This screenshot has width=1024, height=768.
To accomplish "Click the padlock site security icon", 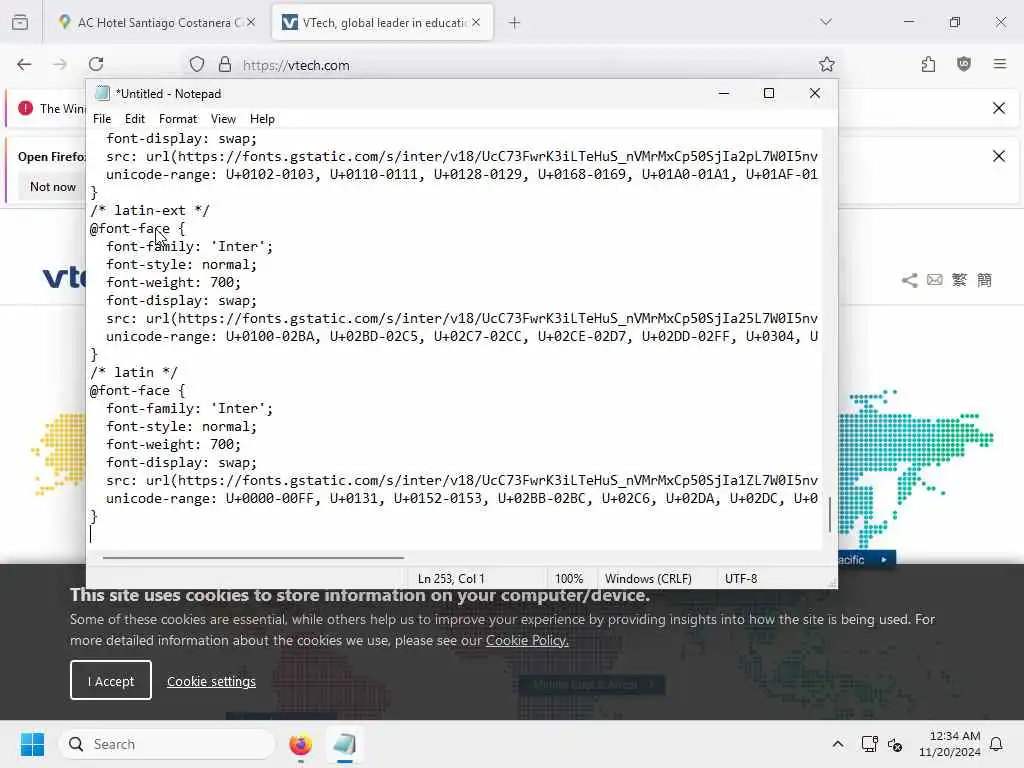I will [225, 64].
